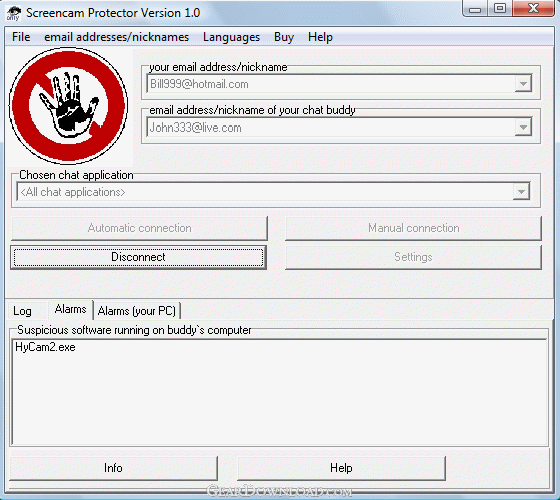Screen dimensions: 560x500
Task: Switch to the Log tab
Action: point(22,311)
